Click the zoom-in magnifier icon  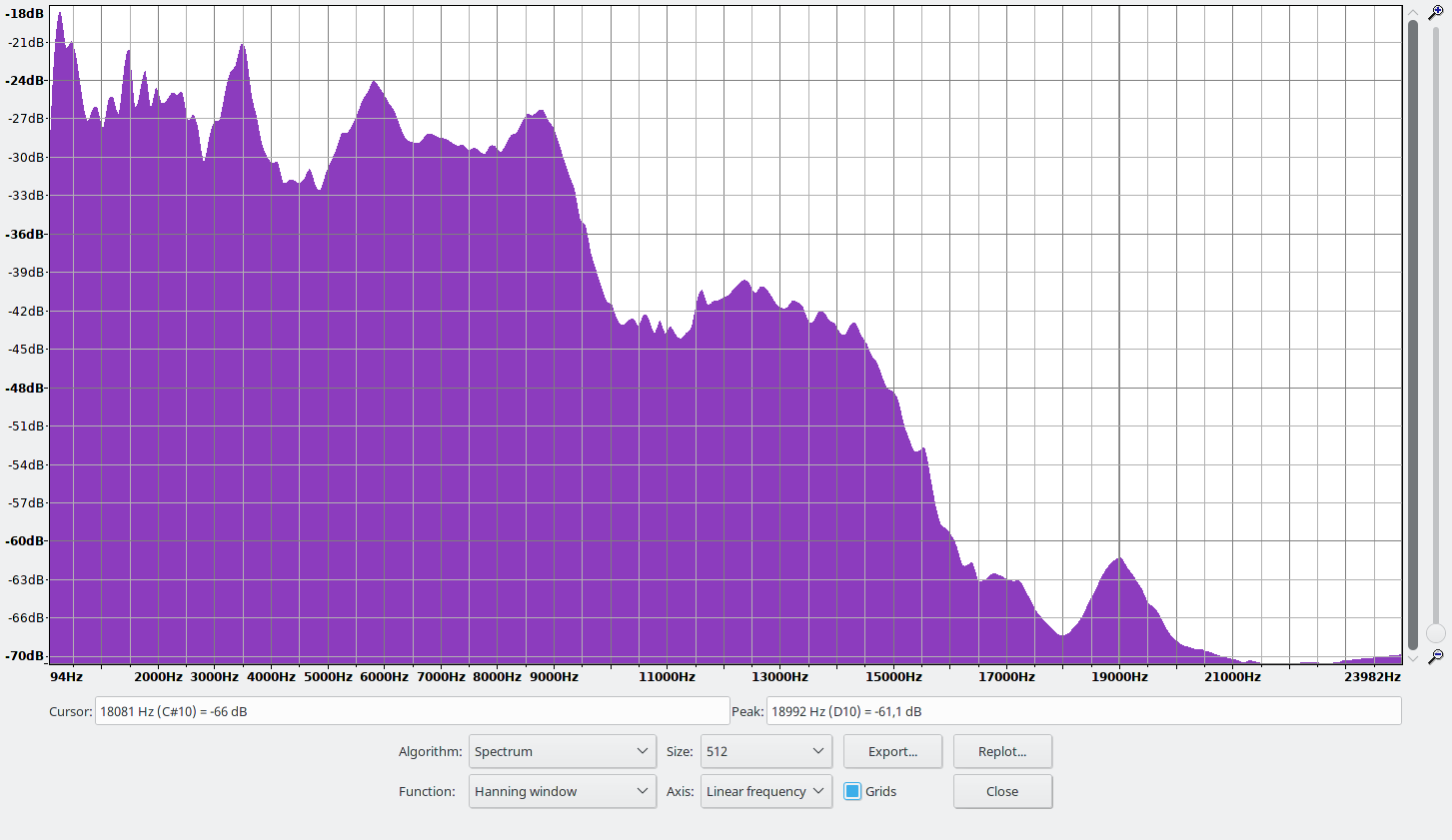point(1436,12)
